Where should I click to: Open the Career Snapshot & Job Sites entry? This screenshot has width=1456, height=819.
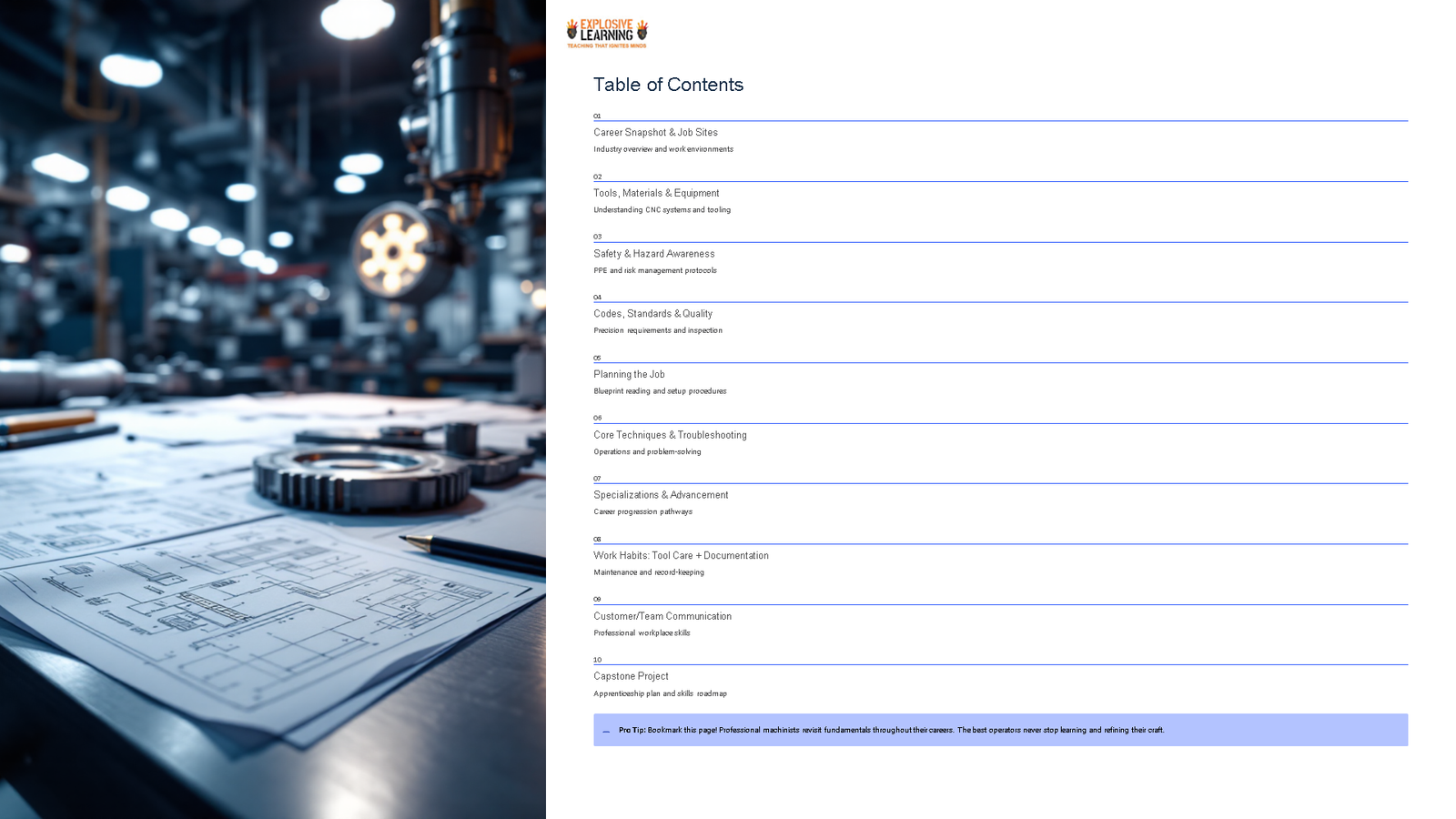(656, 132)
